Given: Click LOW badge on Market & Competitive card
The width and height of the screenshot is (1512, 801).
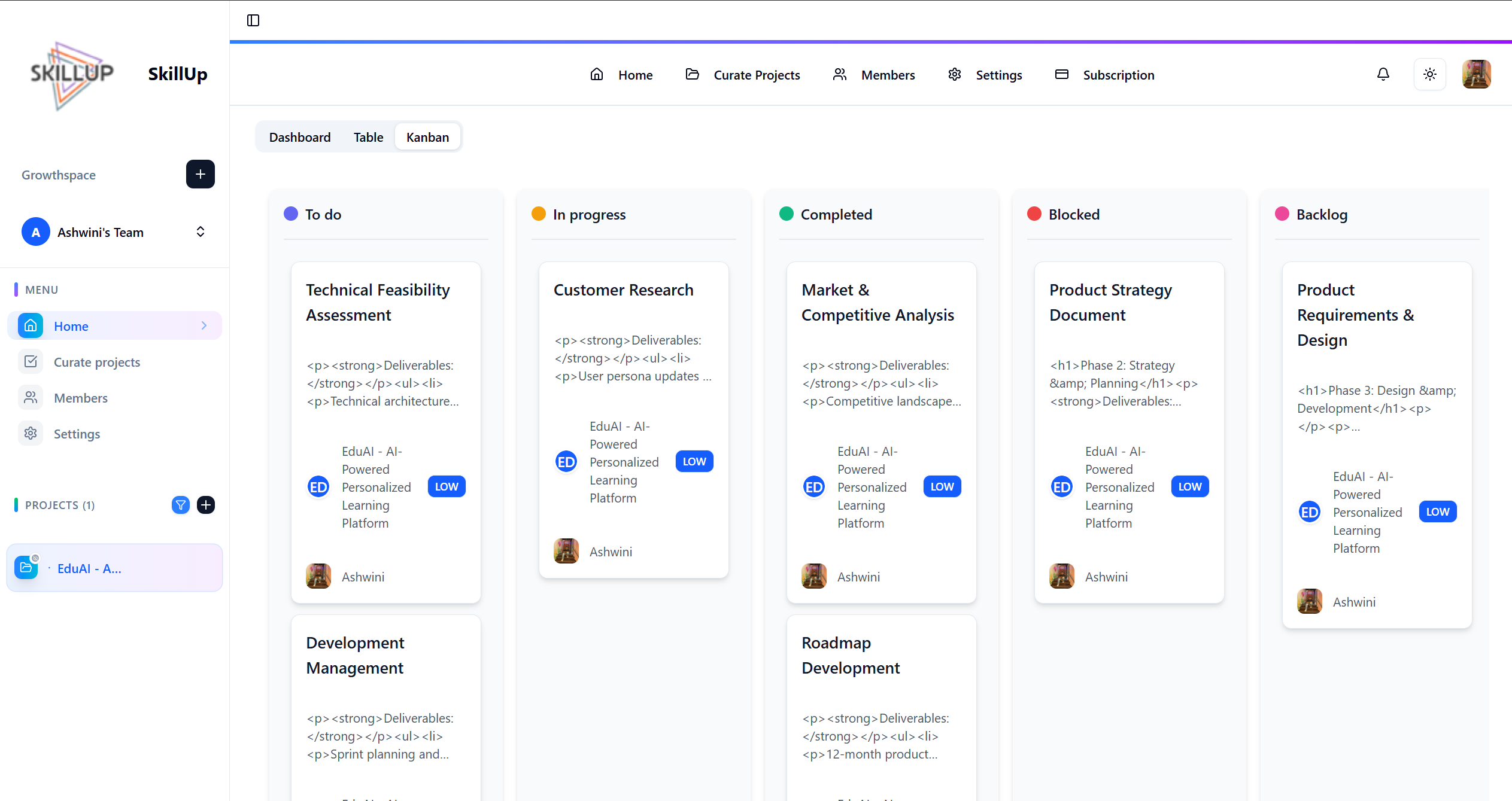Looking at the screenshot, I should pos(942,486).
